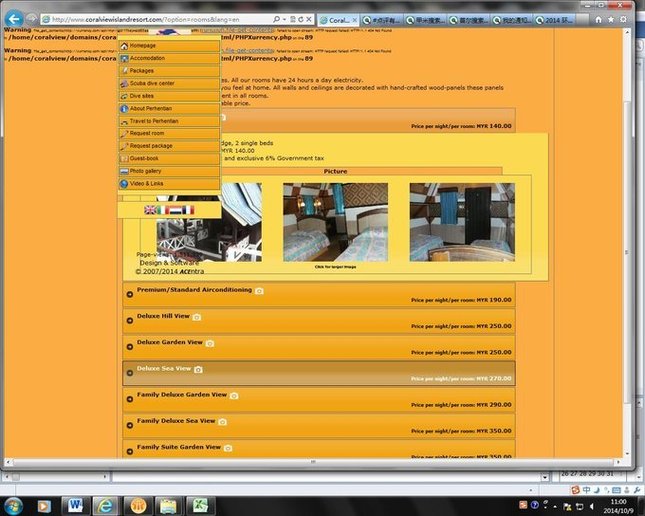645x516 pixels.
Task: Click the horizontal scrollbar at page bottom
Action: pos(313,462)
